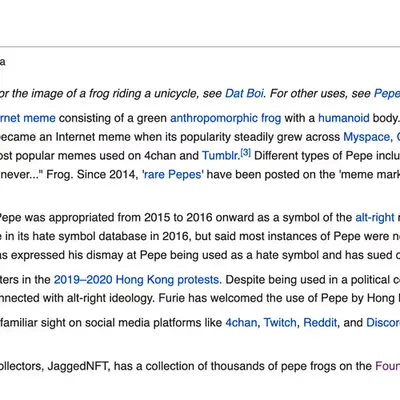The height and width of the screenshot is (400, 400).
Task: Select the JaggedNFT text
Action: pos(78,366)
